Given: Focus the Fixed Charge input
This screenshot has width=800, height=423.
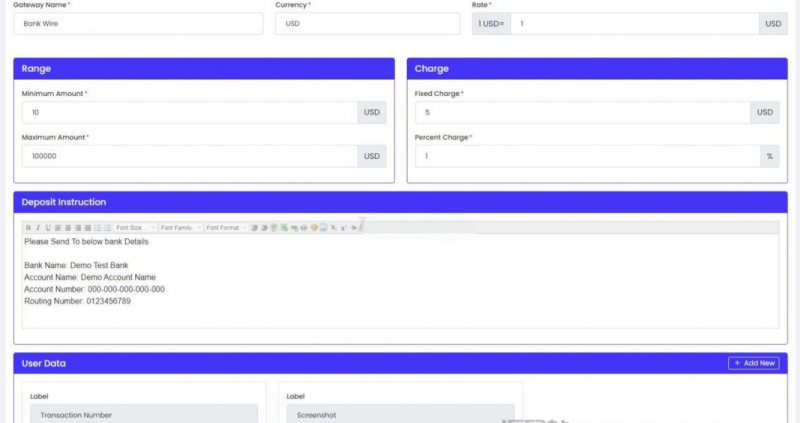Looking at the screenshot, I should (x=582, y=113).
